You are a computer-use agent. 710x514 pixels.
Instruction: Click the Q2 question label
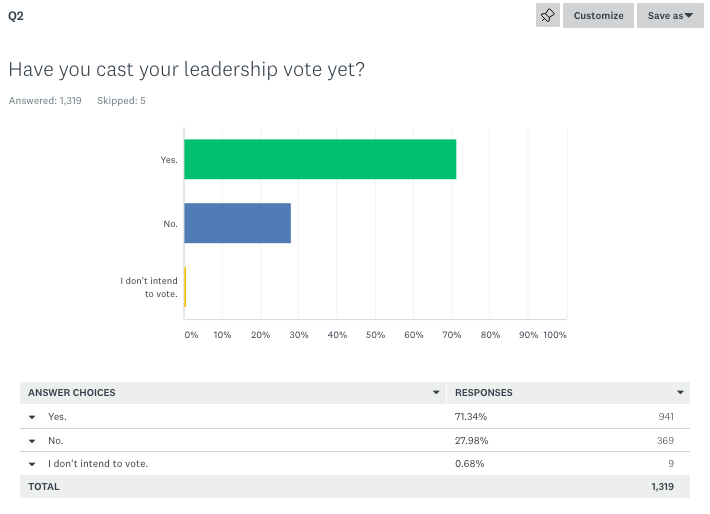pos(16,16)
